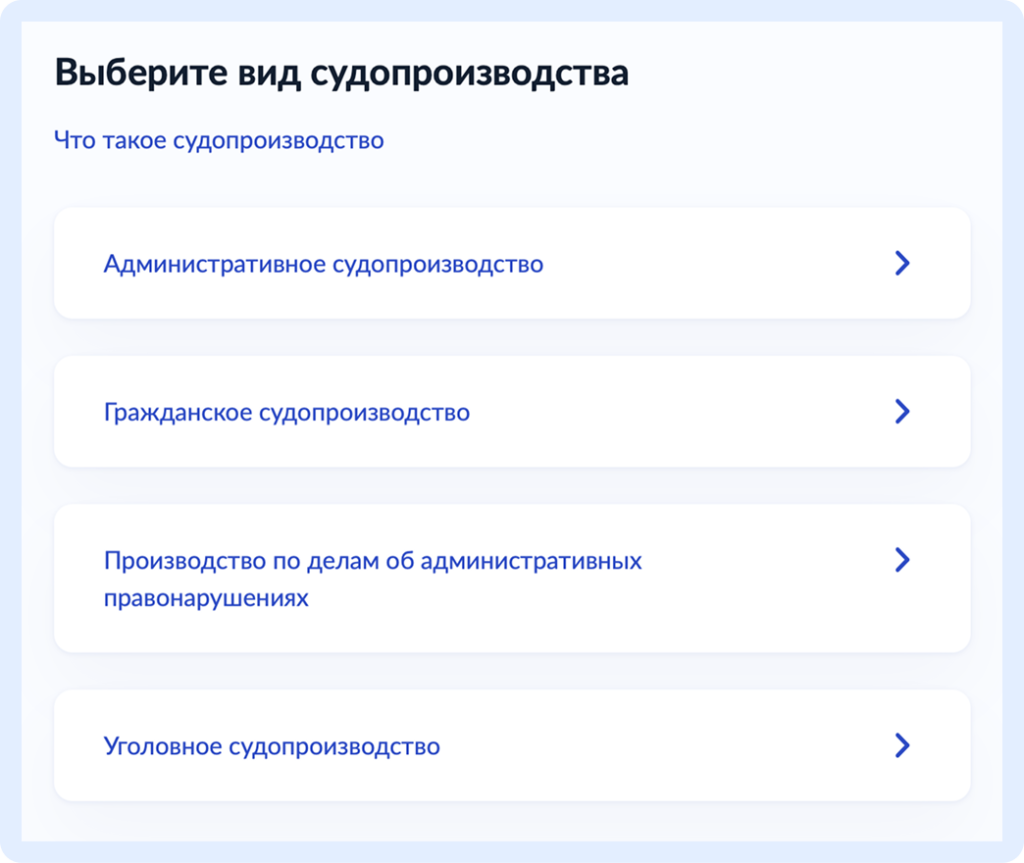Click the 'Уголовное судопроизводство' text label
This screenshot has height=863, width=1024.
pos(271,747)
